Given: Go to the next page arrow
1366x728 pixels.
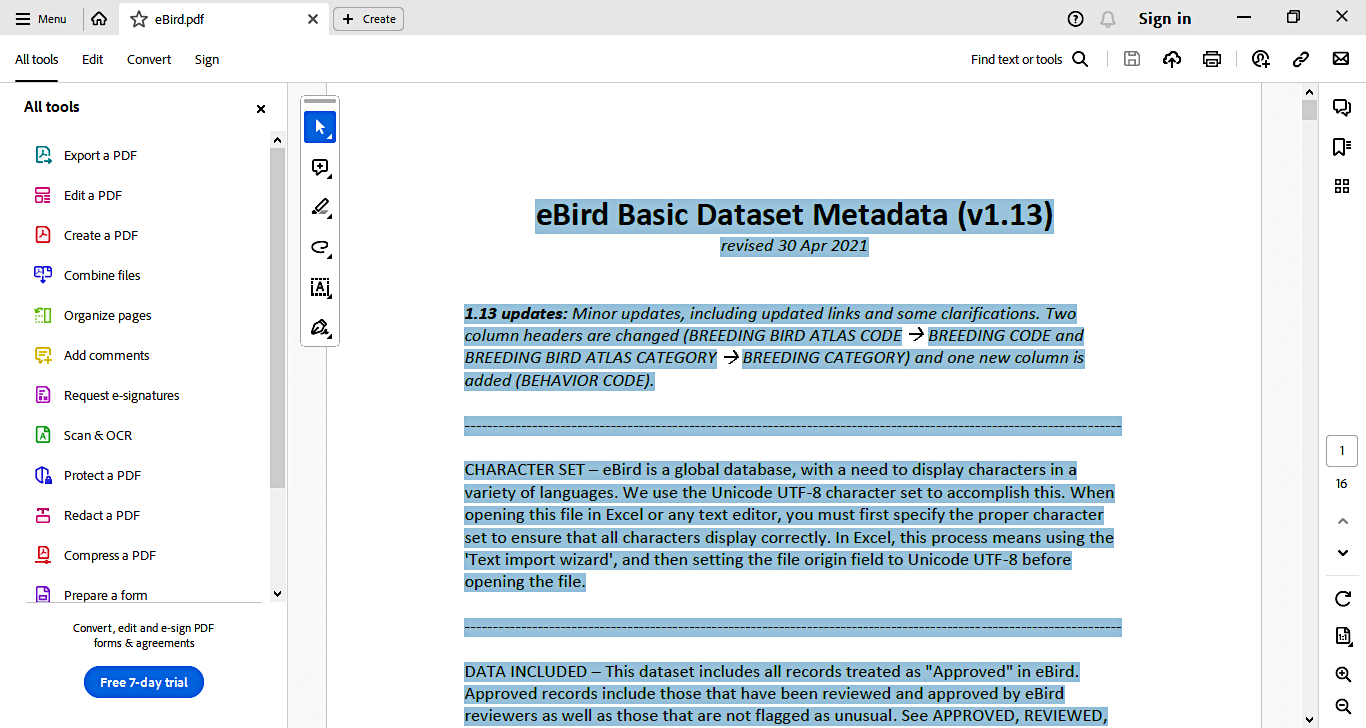Looking at the screenshot, I should (x=1343, y=553).
